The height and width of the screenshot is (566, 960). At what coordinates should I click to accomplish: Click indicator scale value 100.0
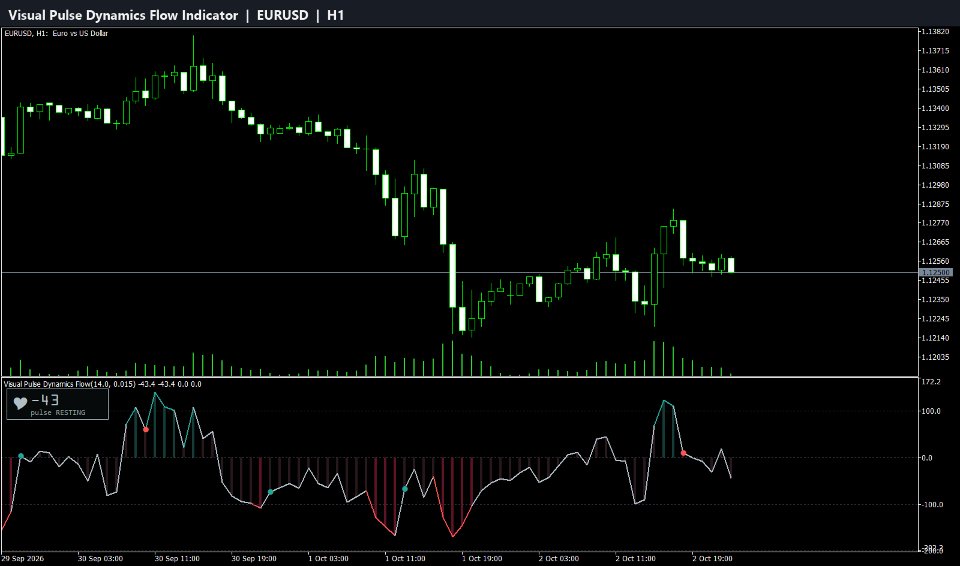click(931, 411)
